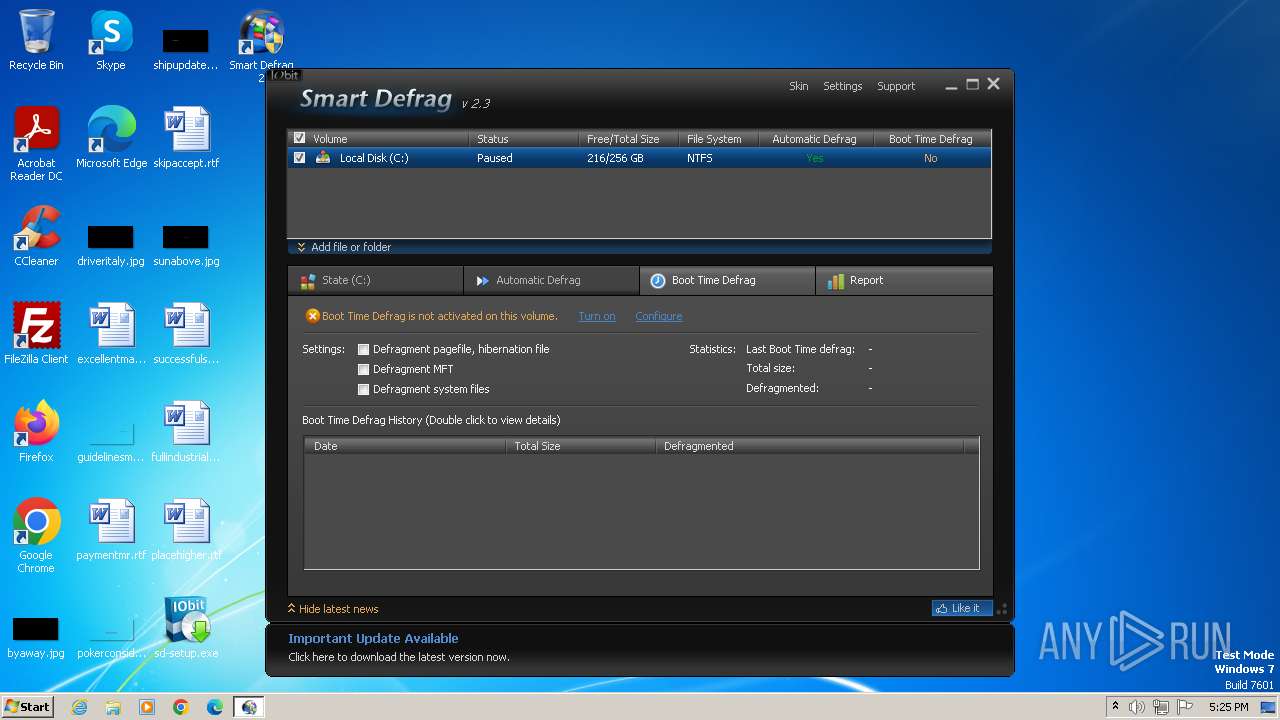Click the Like it button
This screenshot has width=1280, height=720.
click(x=961, y=608)
